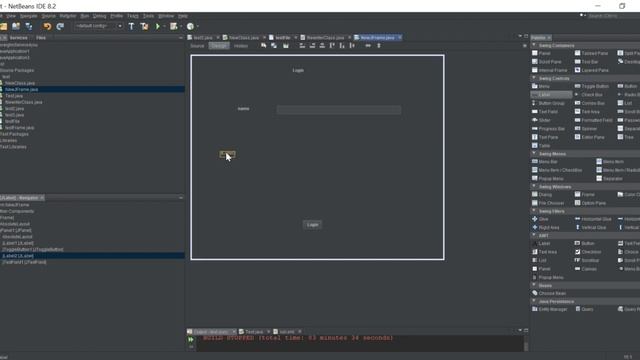Collapse the Beans palette category
640x360 pixels.
[x=534, y=285]
